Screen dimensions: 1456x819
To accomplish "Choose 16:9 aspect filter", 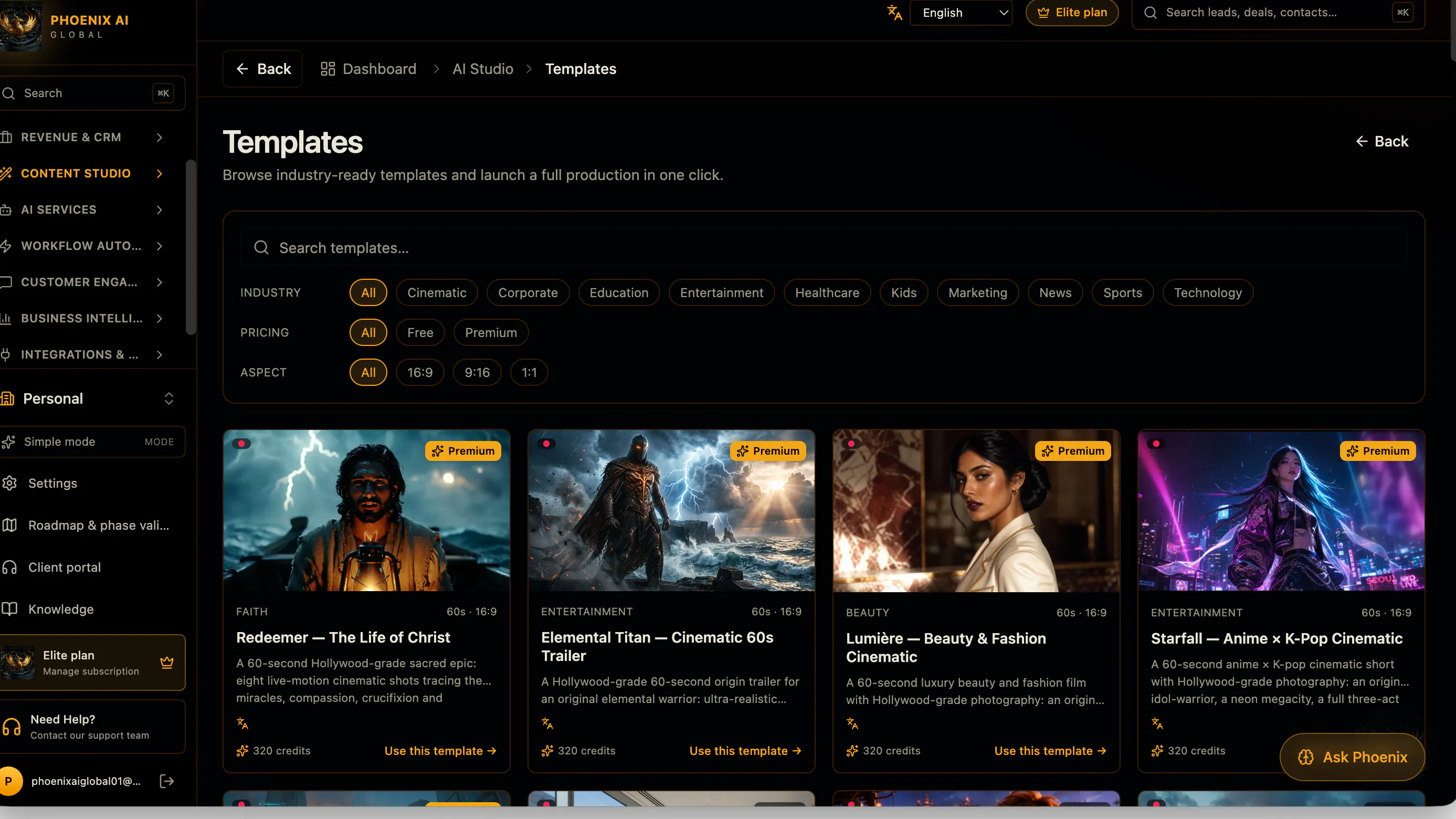I will pyautogui.click(x=420, y=372).
